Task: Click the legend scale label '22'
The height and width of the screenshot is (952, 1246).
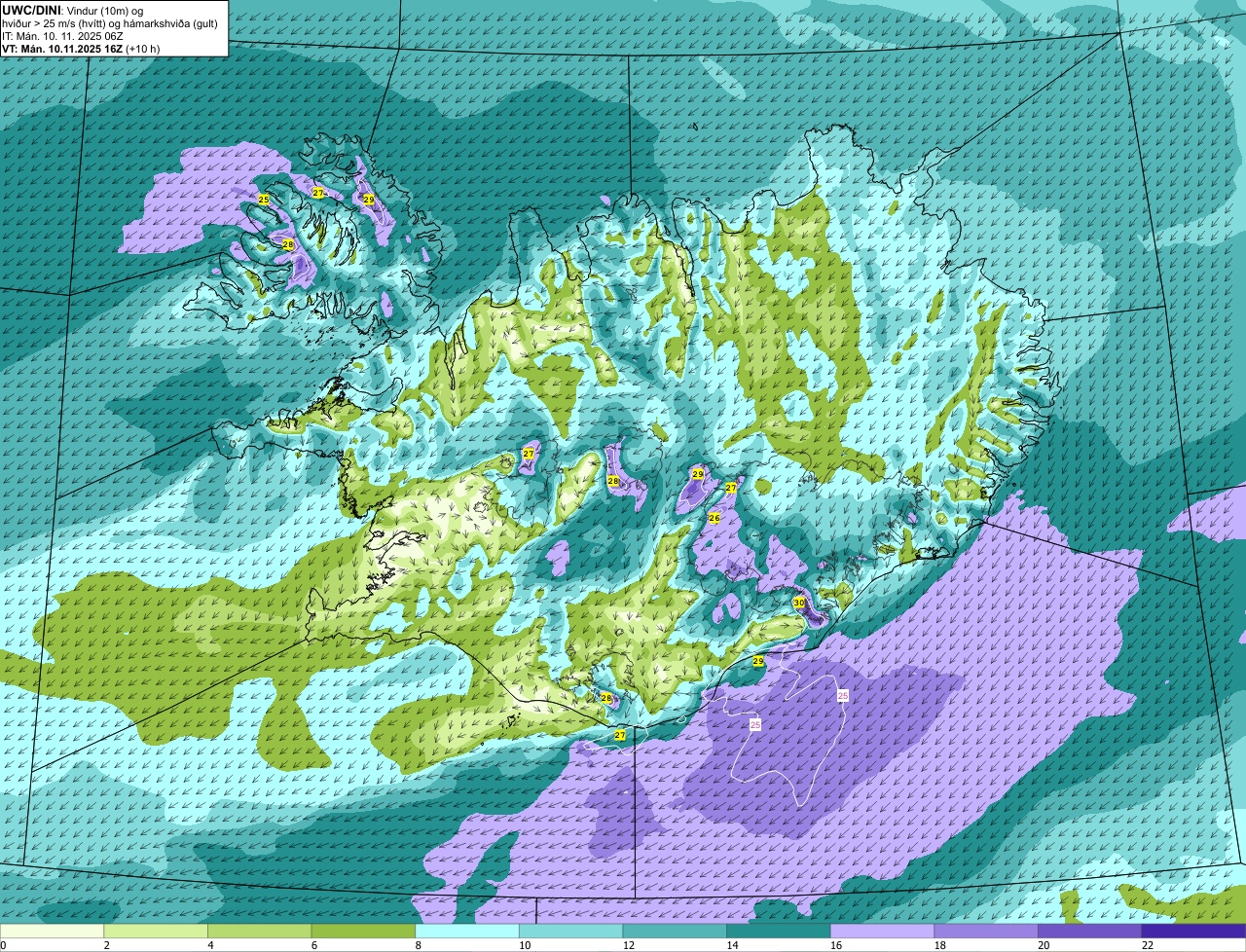Action: [x=1147, y=945]
